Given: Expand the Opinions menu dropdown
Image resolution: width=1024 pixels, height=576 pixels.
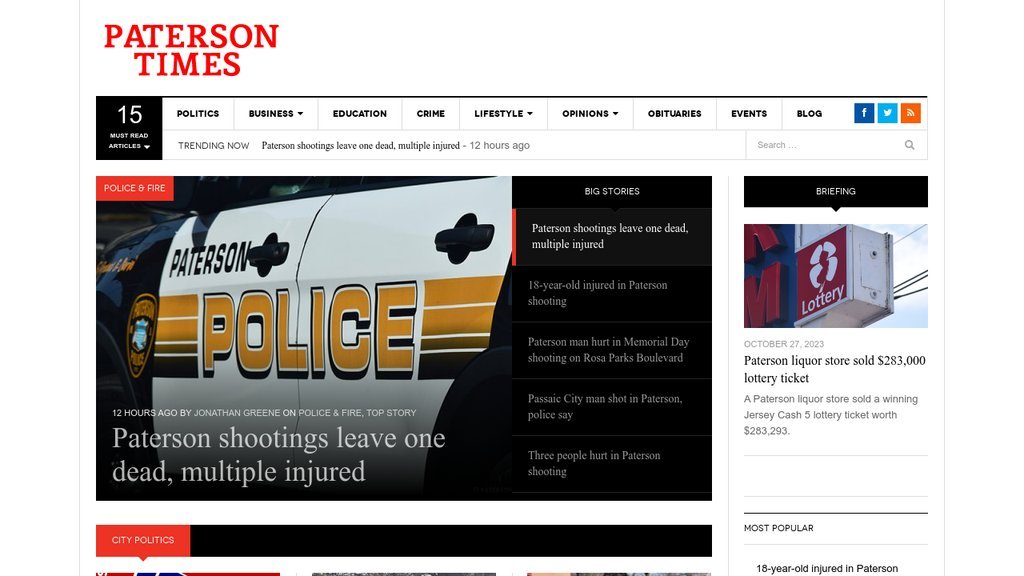Looking at the screenshot, I should coord(590,114).
